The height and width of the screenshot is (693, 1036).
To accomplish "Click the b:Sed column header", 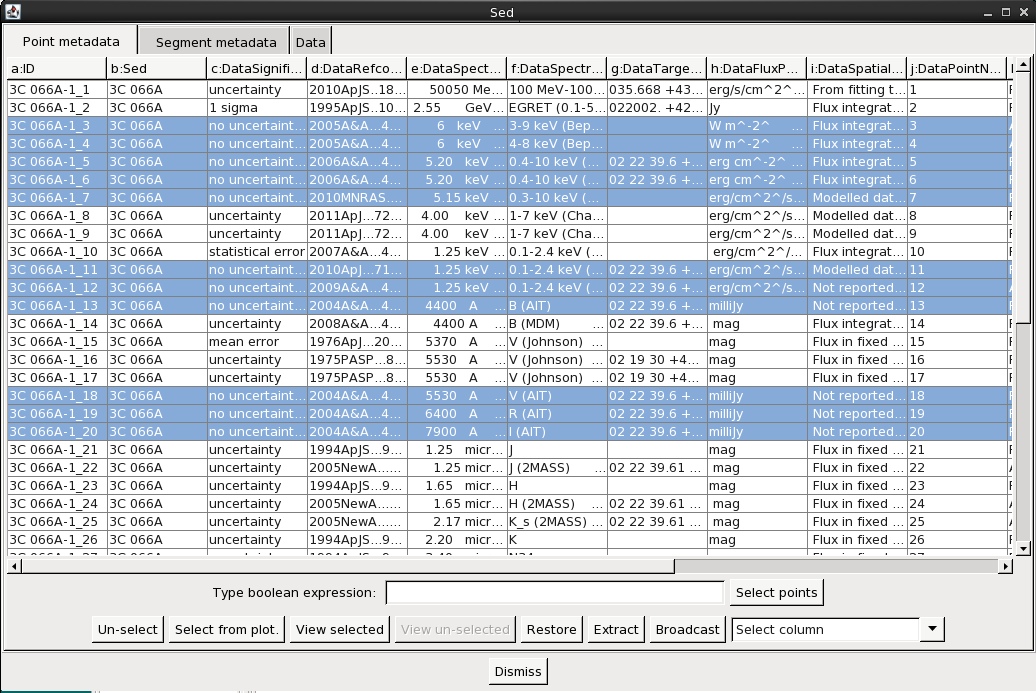I will pyautogui.click(x=156, y=69).
